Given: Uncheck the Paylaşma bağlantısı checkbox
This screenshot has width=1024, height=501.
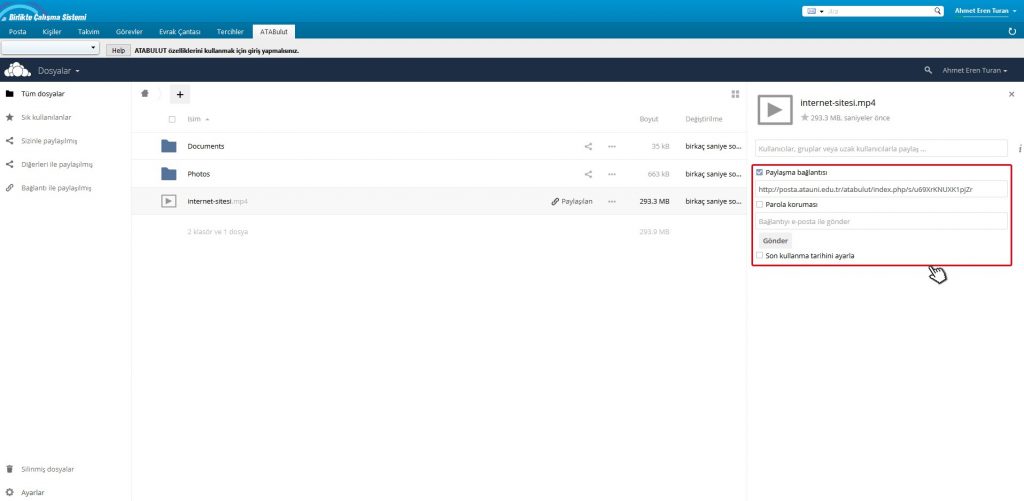Looking at the screenshot, I should click(760, 172).
